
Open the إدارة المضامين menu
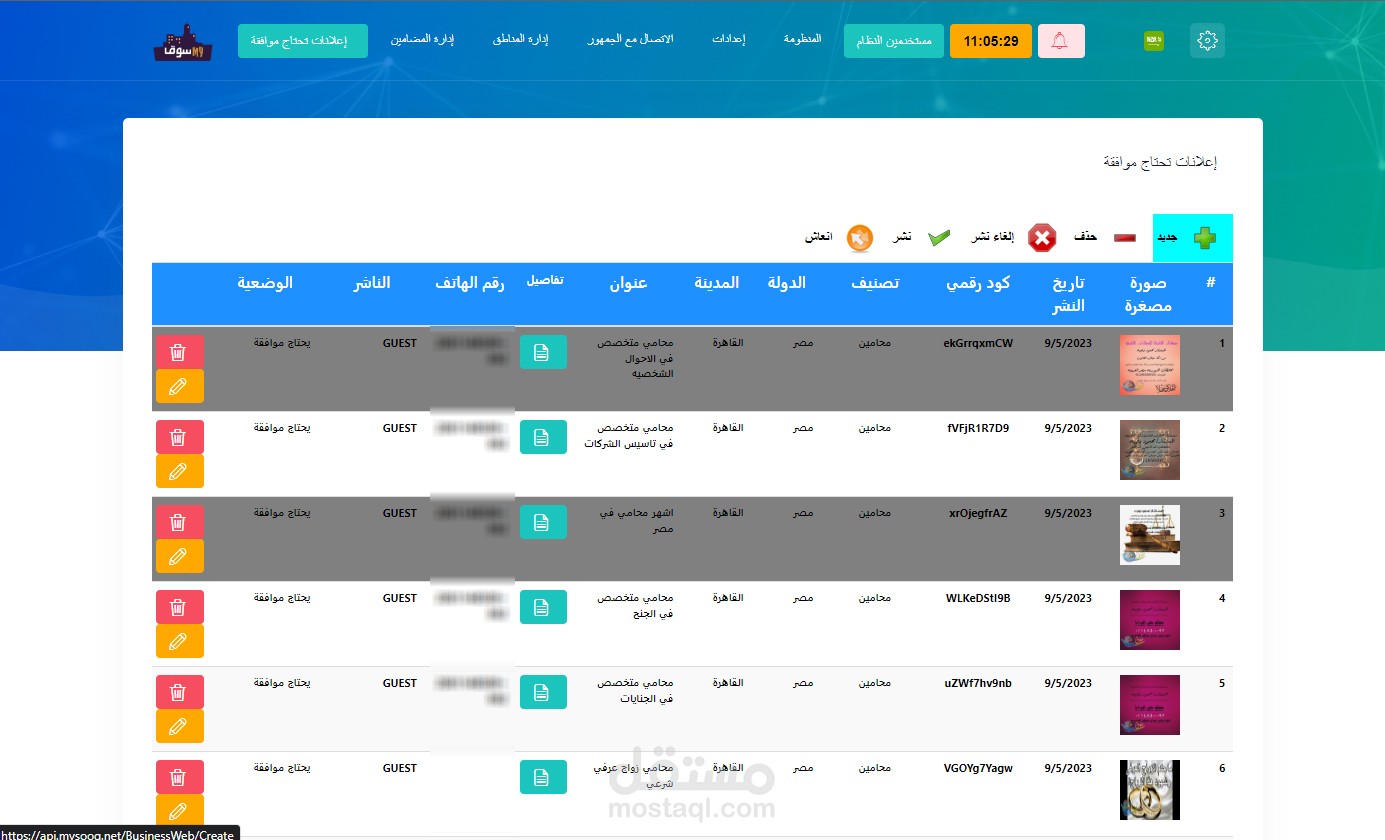click(422, 39)
